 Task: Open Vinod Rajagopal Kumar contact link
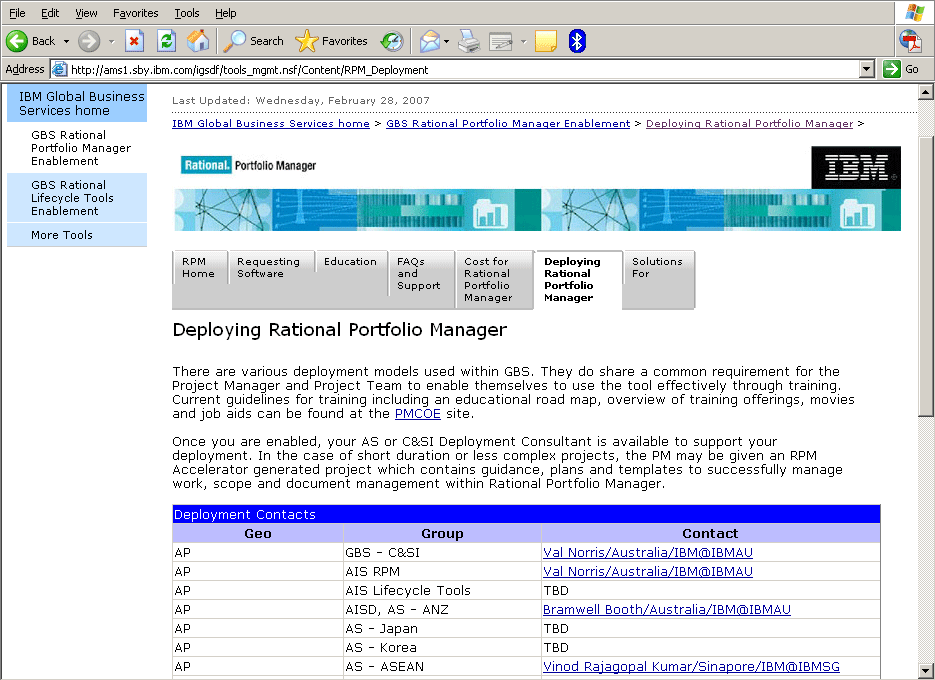click(x=691, y=667)
